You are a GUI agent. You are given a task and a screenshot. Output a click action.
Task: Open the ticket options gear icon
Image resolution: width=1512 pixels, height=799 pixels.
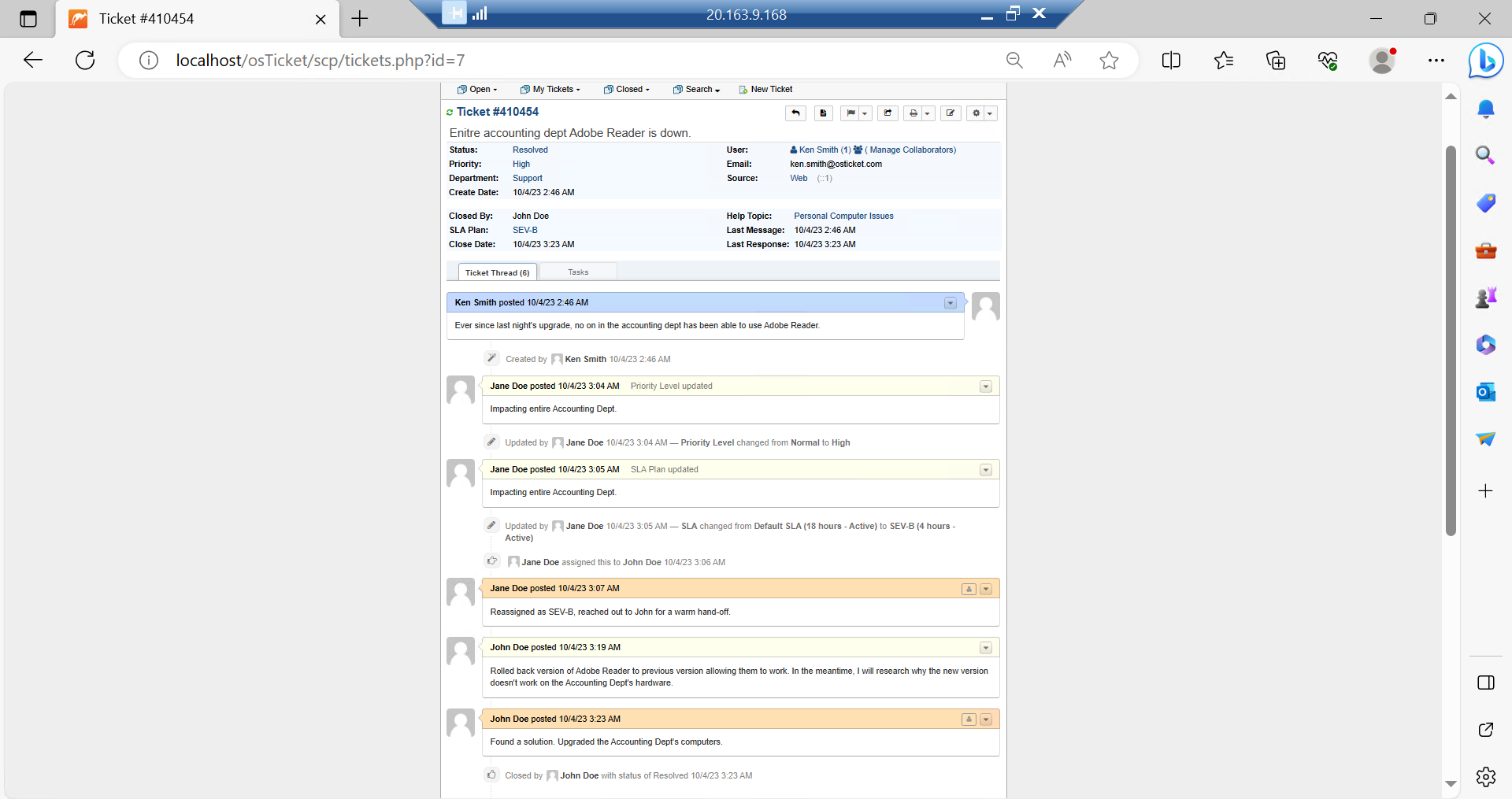pyautogui.click(x=976, y=113)
